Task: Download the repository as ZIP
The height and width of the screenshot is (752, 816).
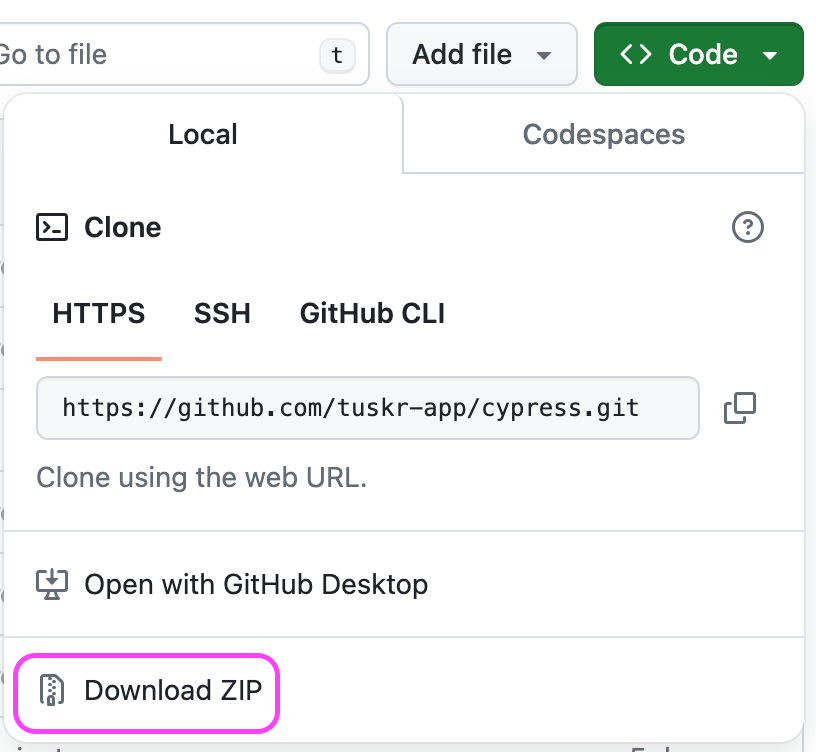Action: [147, 691]
